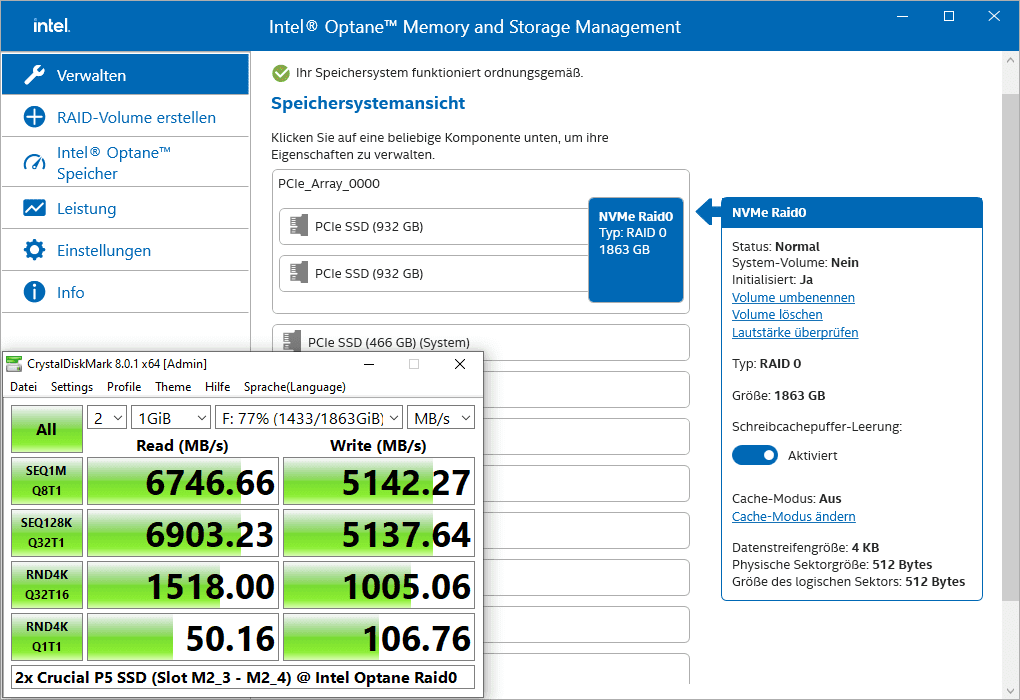Select the first PCIe SSD (932 GB) row
This screenshot has width=1020, height=700.
pos(434,226)
